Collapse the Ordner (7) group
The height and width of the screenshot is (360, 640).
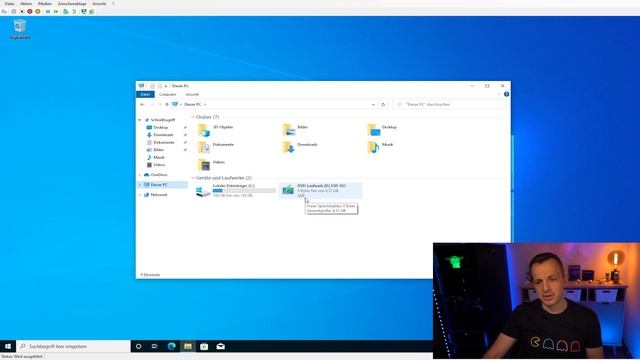tap(193, 117)
